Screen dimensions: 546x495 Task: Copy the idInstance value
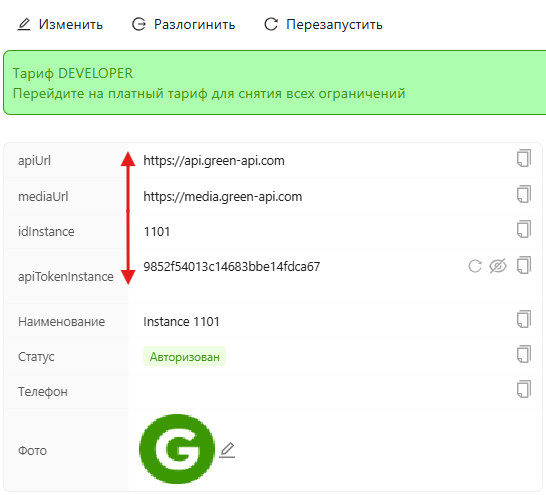524,229
